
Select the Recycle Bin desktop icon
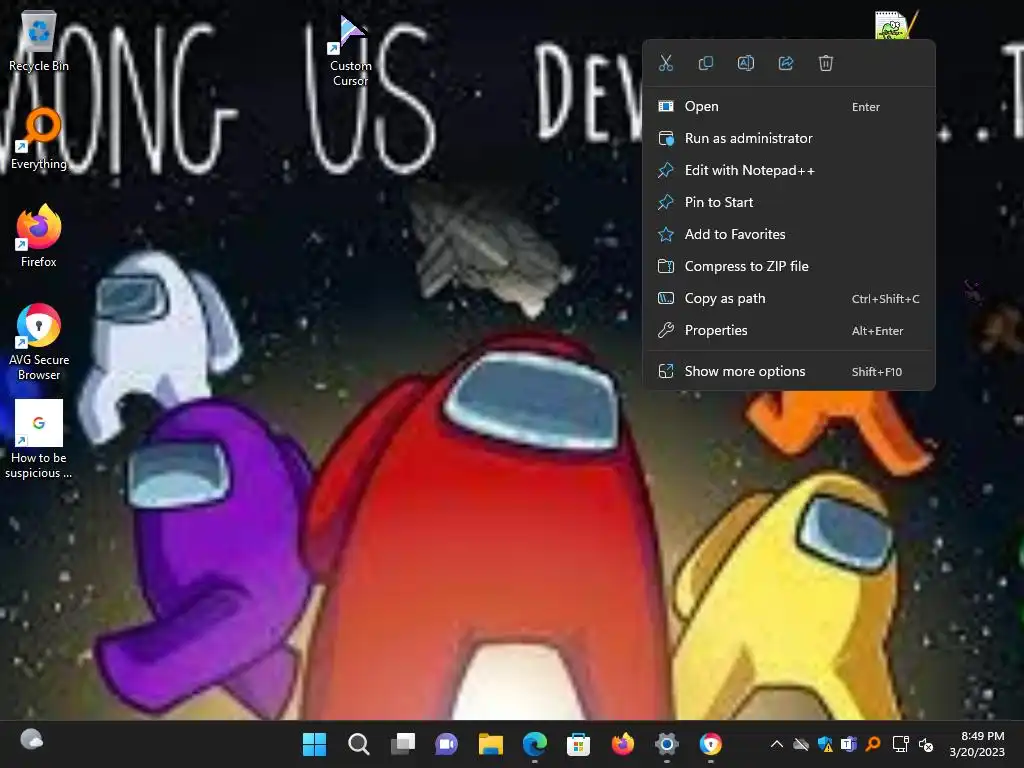click(39, 41)
